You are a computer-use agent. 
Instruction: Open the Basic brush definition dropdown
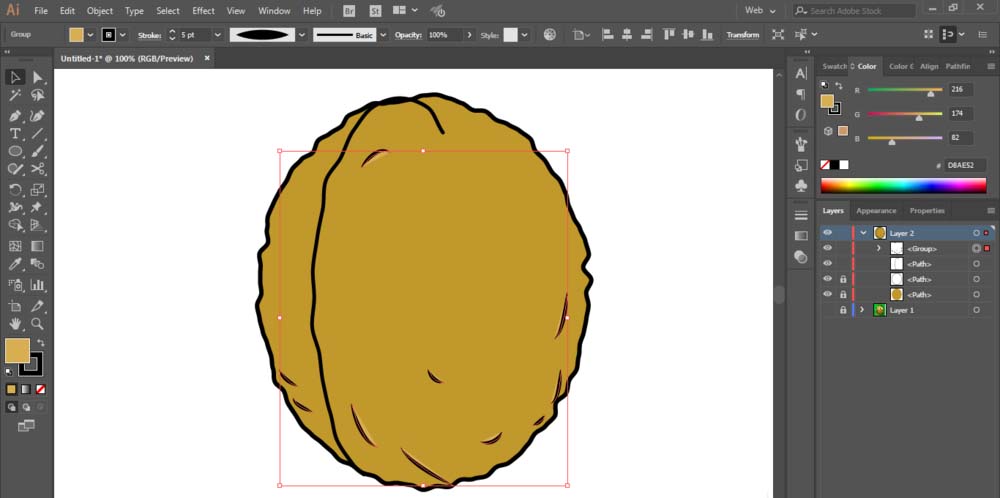383,34
